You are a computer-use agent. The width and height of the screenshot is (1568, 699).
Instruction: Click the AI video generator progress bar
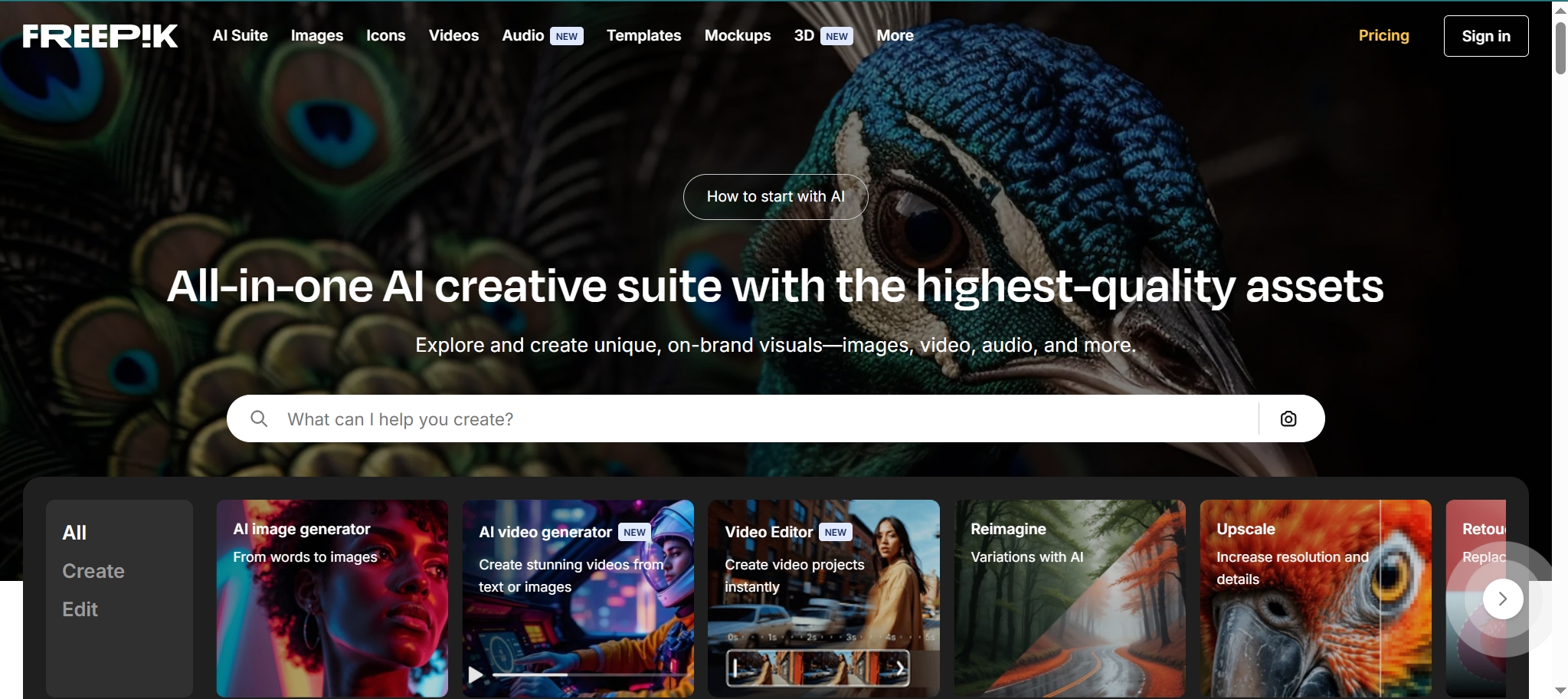point(588,674)
